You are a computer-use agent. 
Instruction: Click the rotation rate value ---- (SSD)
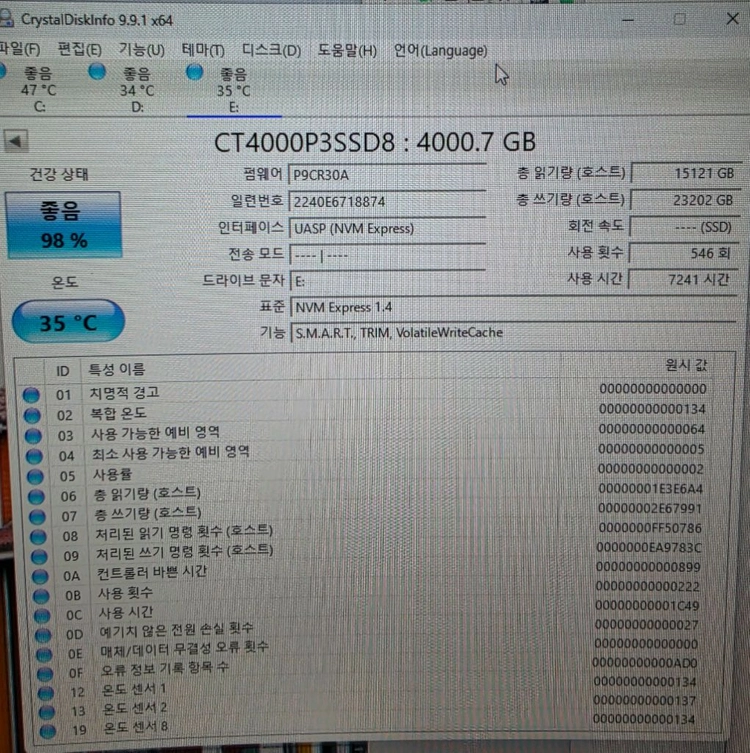pyautogui.click(x=685, y=227)
